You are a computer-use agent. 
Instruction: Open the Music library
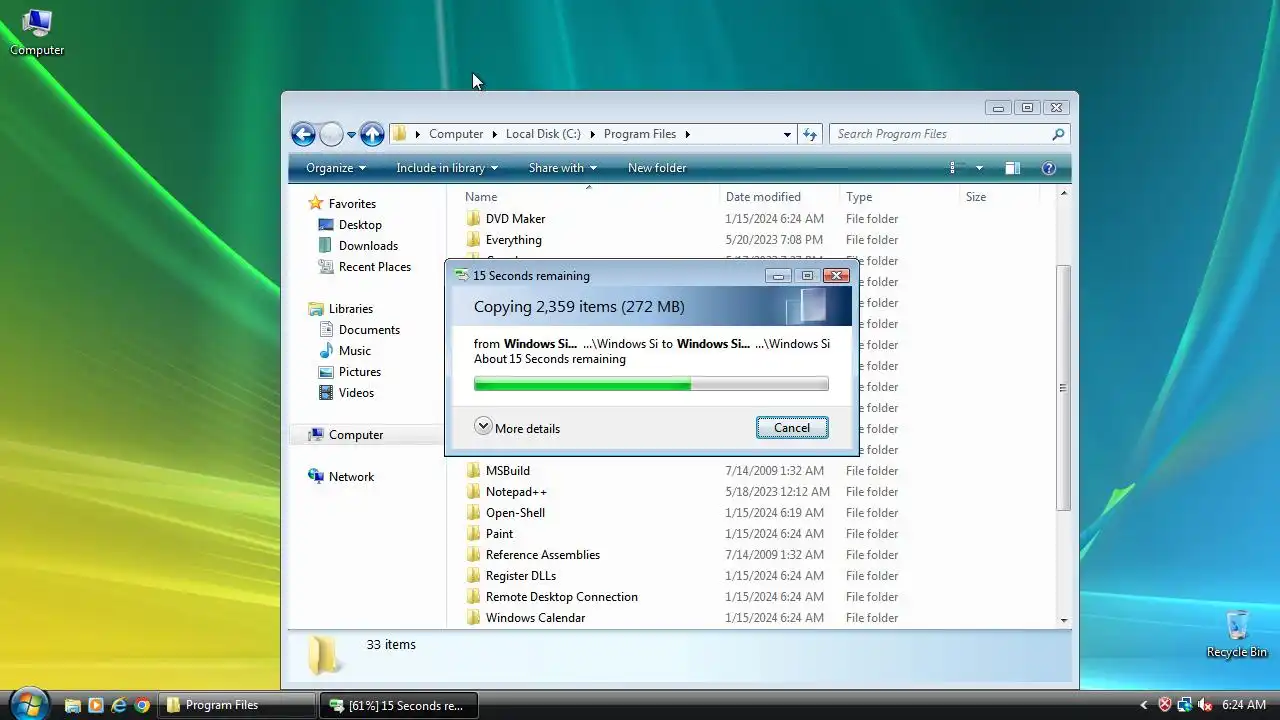(x=355, y=351)
